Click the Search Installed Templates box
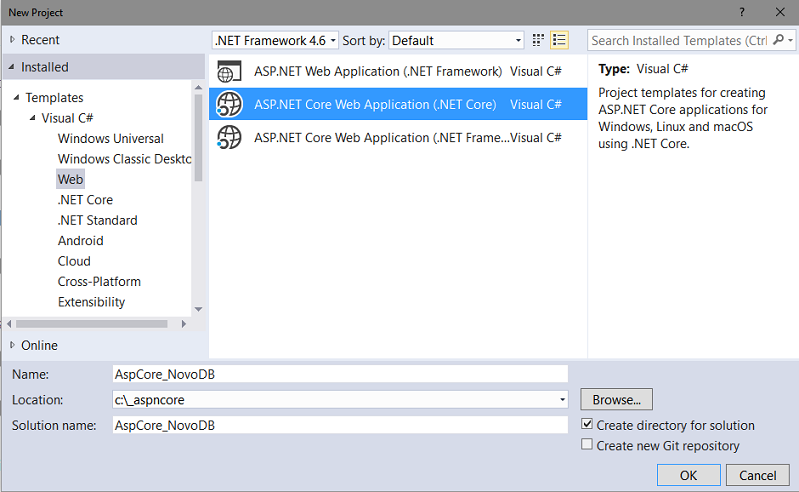The image size is (799, 492). (x=680, y=40)
